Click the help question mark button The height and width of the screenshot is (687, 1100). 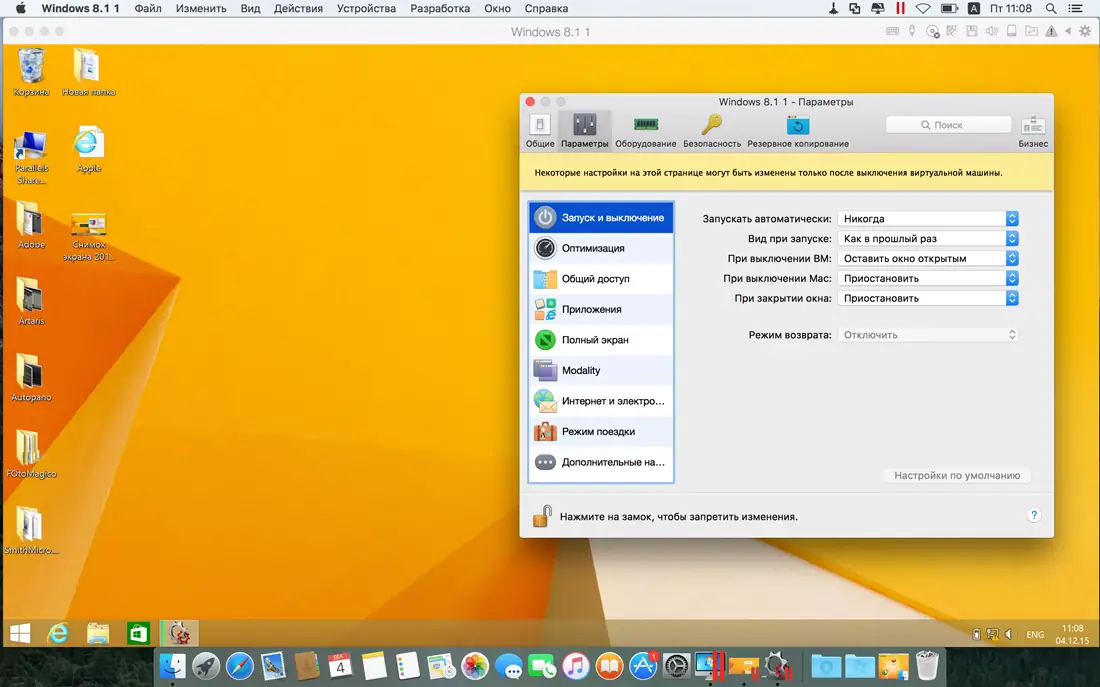1034,516
